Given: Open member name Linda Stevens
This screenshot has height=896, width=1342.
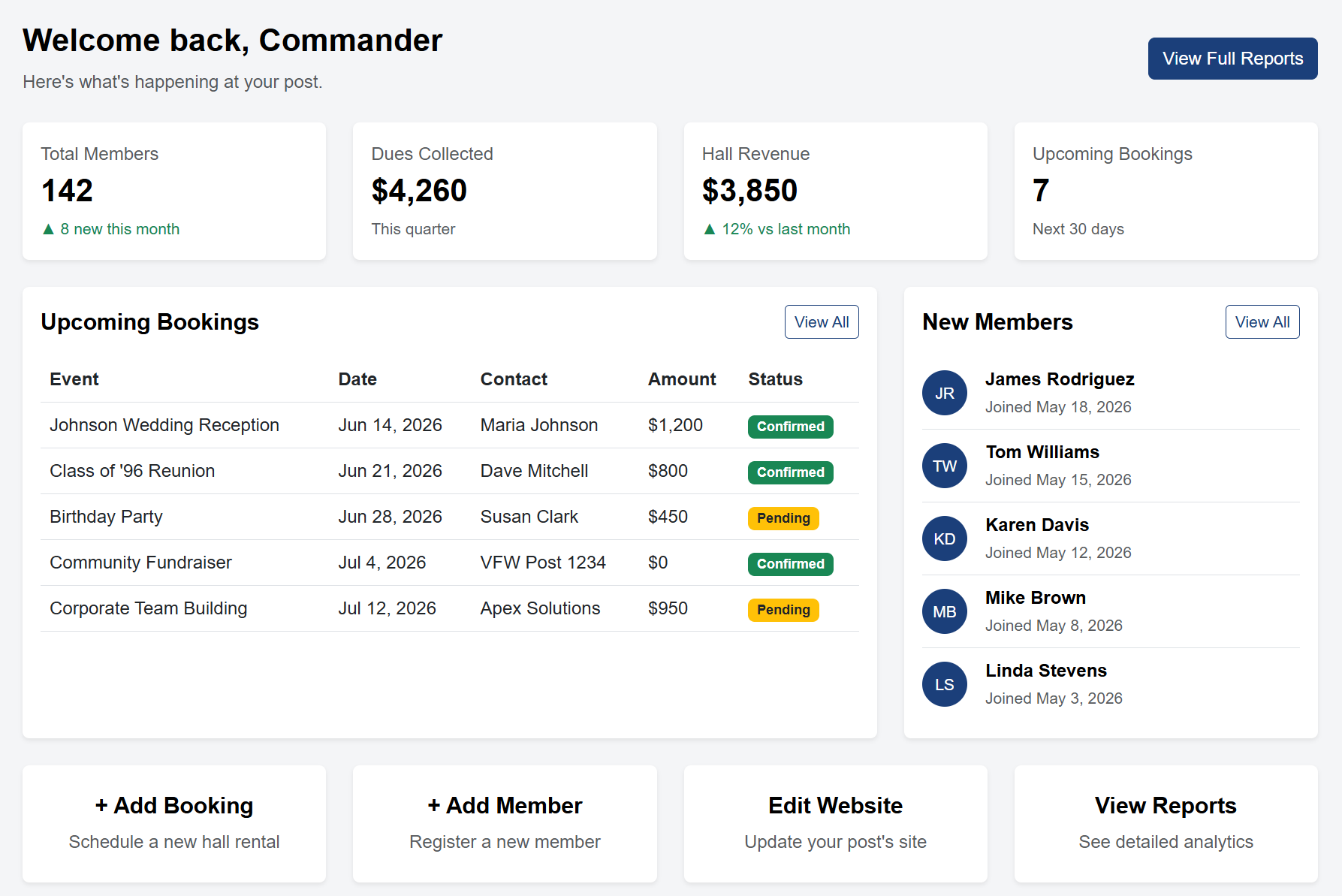Looking at the screenshot, I should coord(1046,671).
